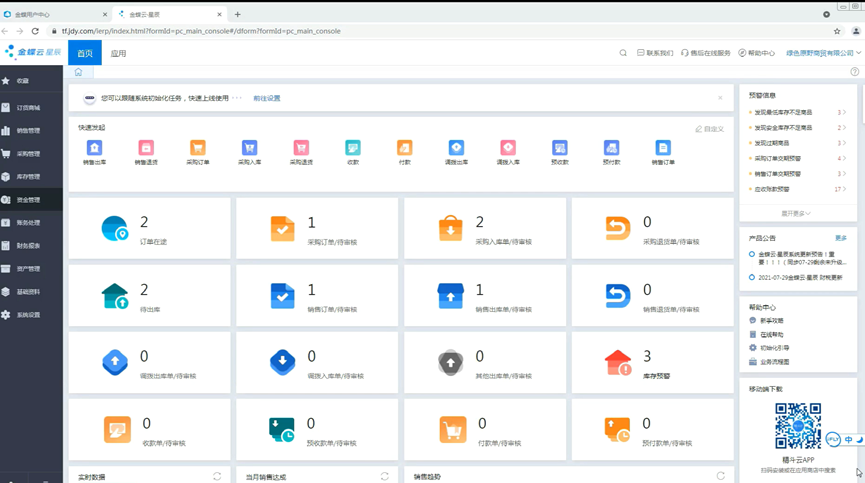Open 账务处理 in the sidebar
The image size is (865, 483).
click(31, 223)
